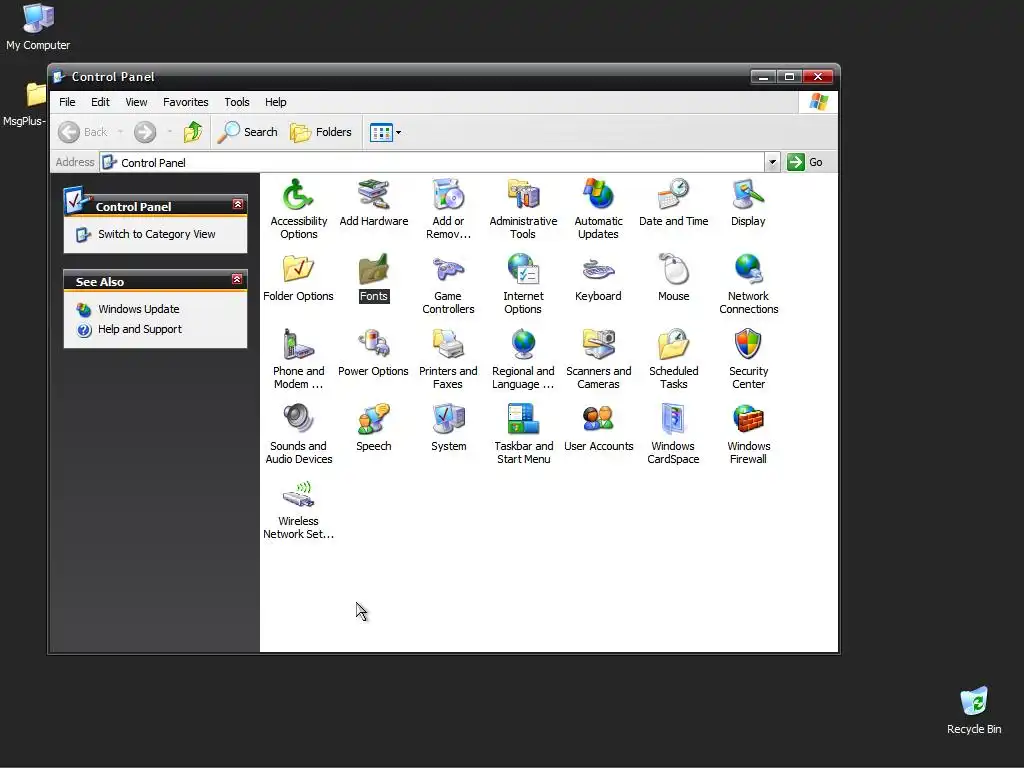Expand the address bar dropdown arrow
Screen dimensions: 1024x768
772,162
